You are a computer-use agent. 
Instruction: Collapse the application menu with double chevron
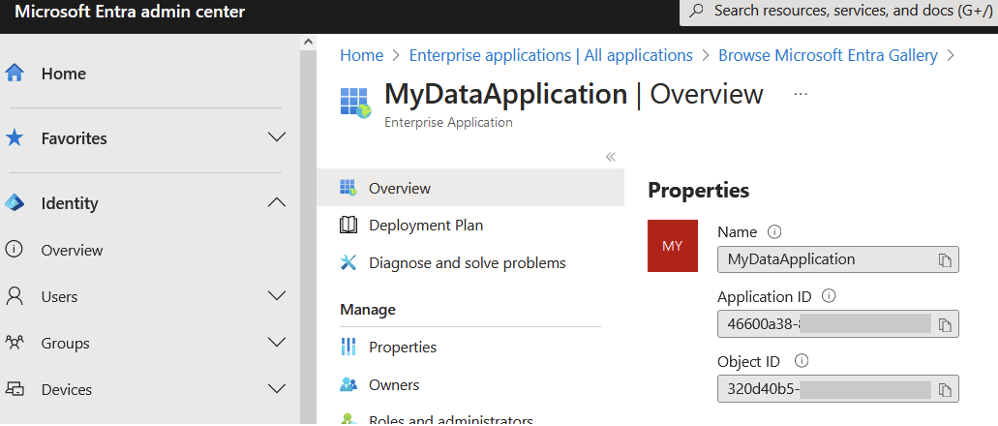click(610, 157)
